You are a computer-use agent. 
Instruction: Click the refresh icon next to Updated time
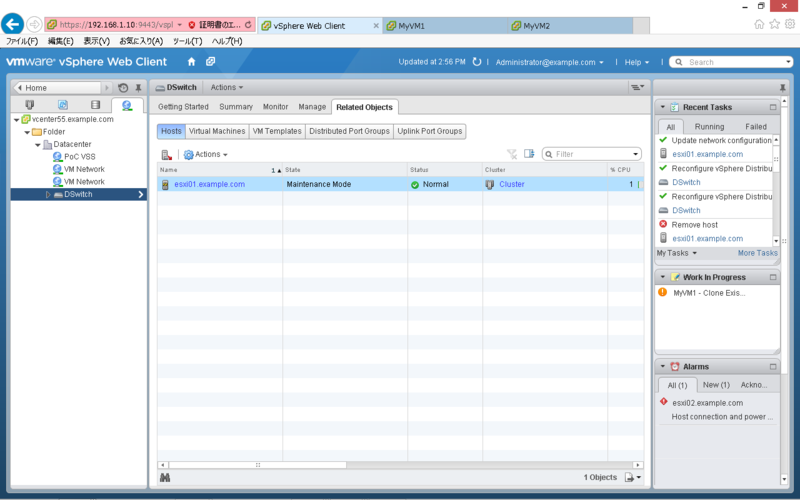pos(477,62)
